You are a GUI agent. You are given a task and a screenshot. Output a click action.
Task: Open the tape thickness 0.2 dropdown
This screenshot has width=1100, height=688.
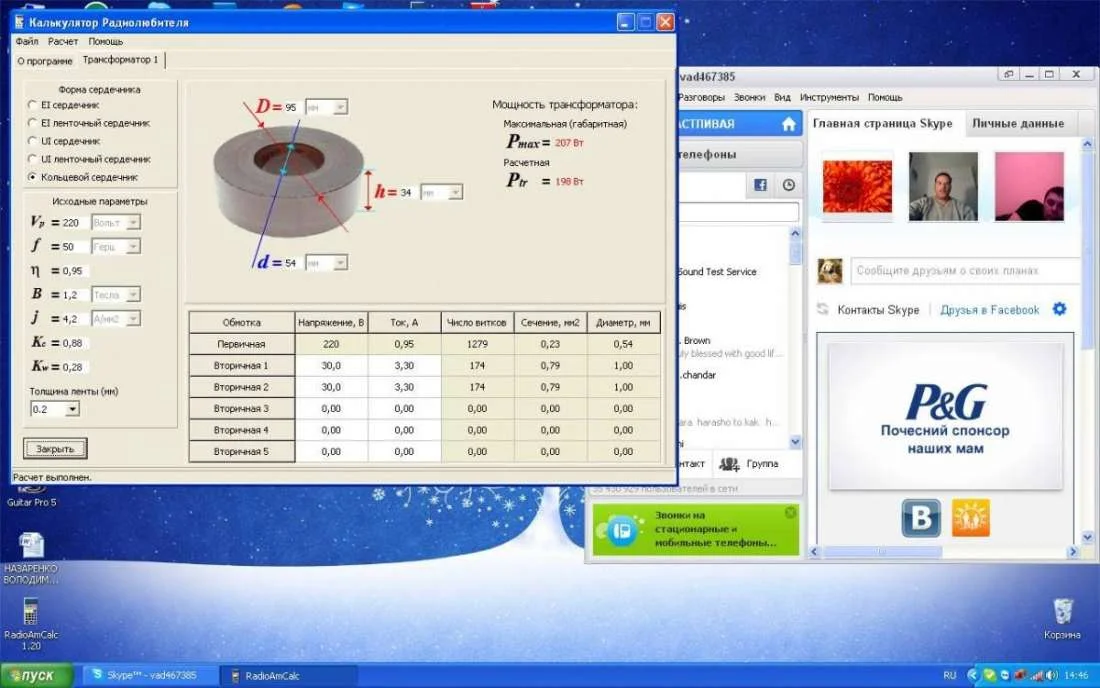pyautogui.click(x=72, y=409)
